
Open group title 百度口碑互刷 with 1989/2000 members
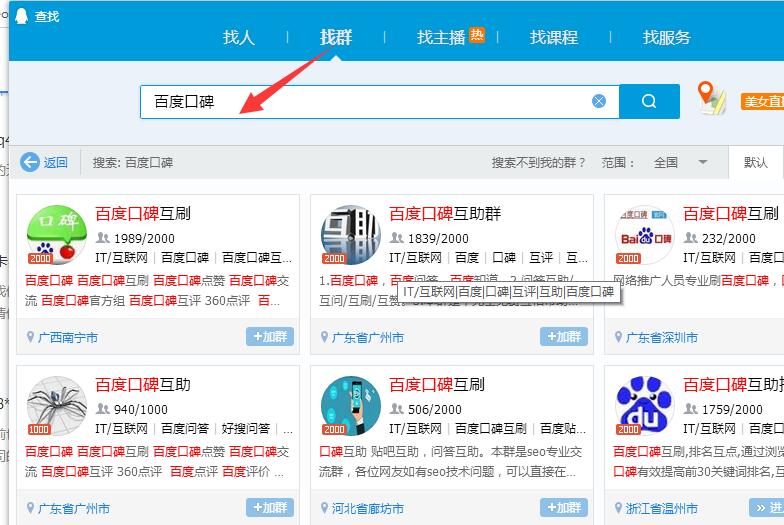pos(143,214)
